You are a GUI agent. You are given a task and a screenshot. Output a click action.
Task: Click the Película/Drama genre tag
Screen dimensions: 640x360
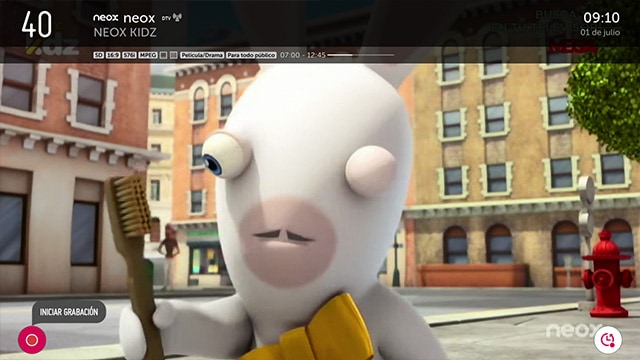click(x=202, y=55)
